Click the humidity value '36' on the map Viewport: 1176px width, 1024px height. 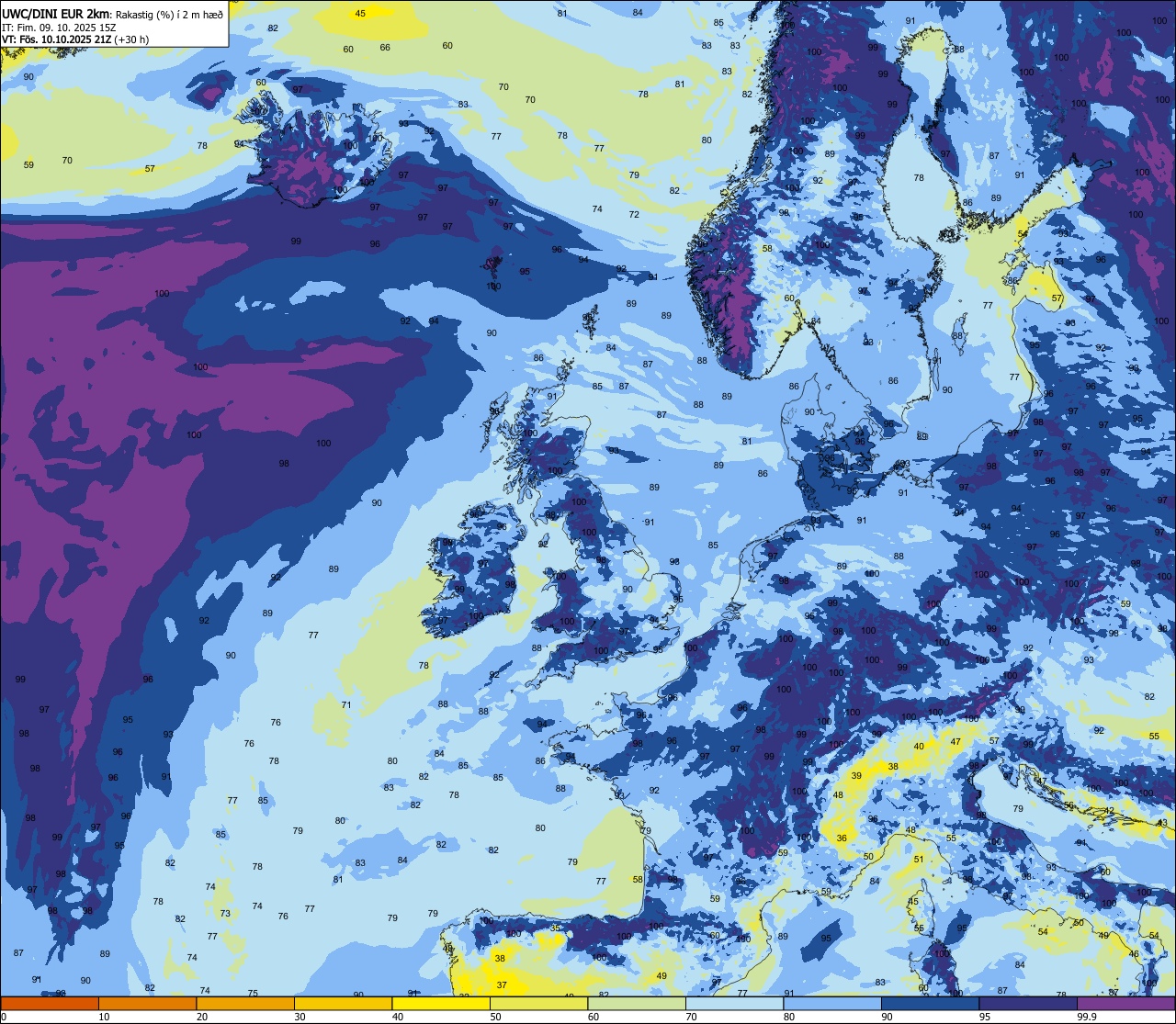(842, 838)
